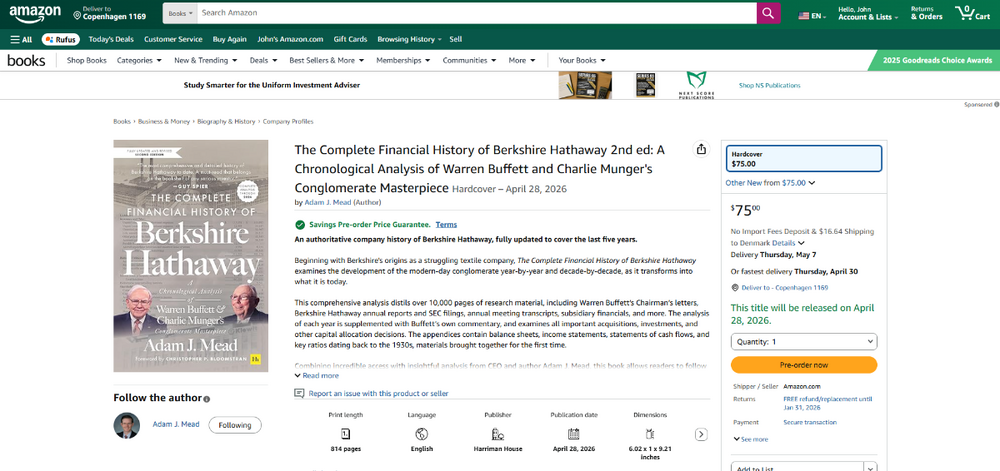
Task: Expand the EN language dropdown
Action: pyautogui.click(x=812, y=16)
